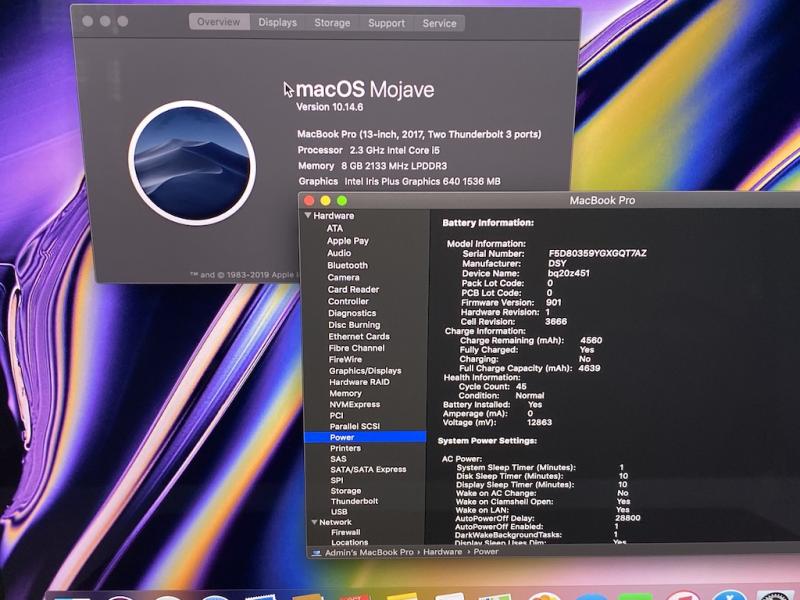Open the Displays tab

pyautogui.click(x=277, y=22)
